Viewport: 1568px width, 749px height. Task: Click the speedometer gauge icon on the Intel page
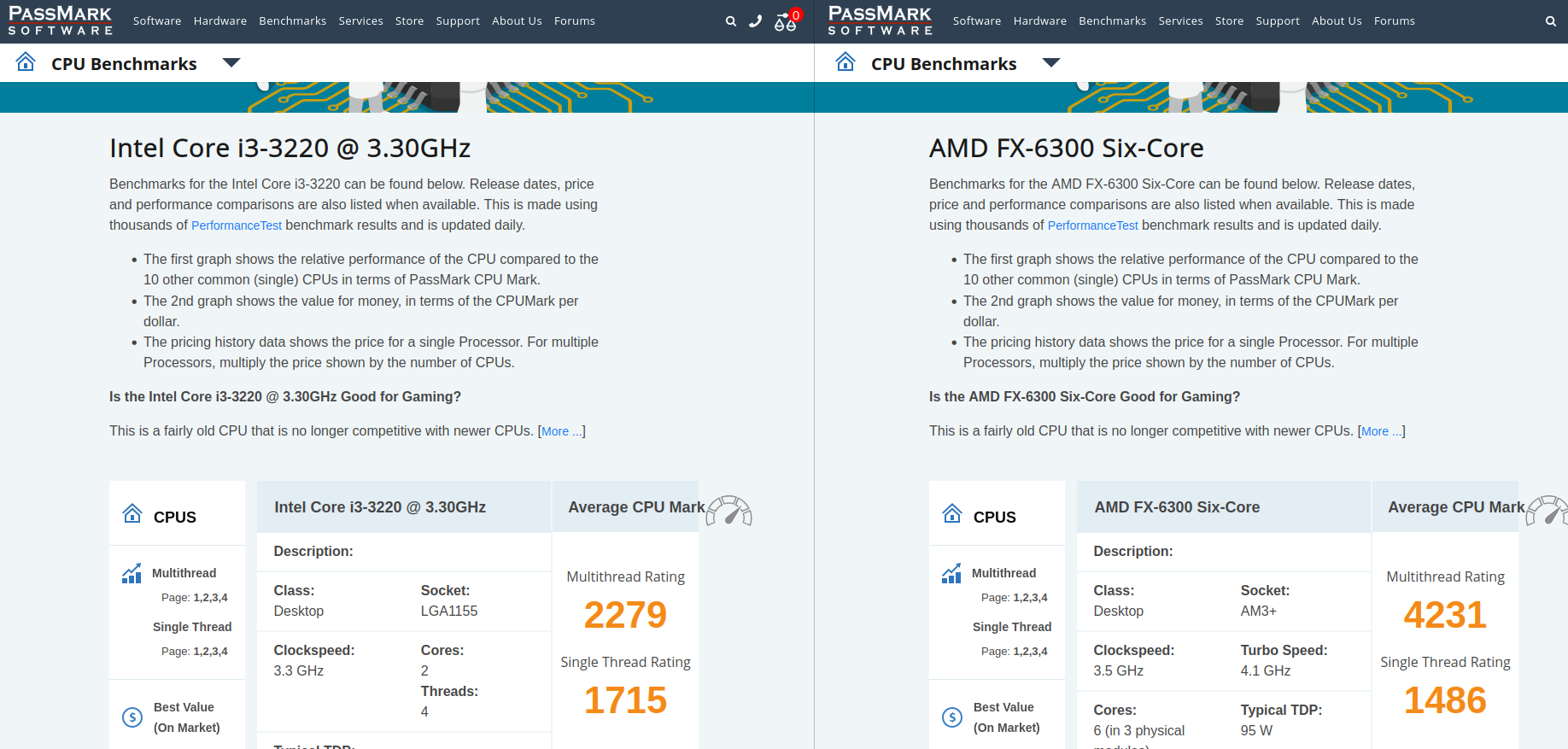(729, 510)
